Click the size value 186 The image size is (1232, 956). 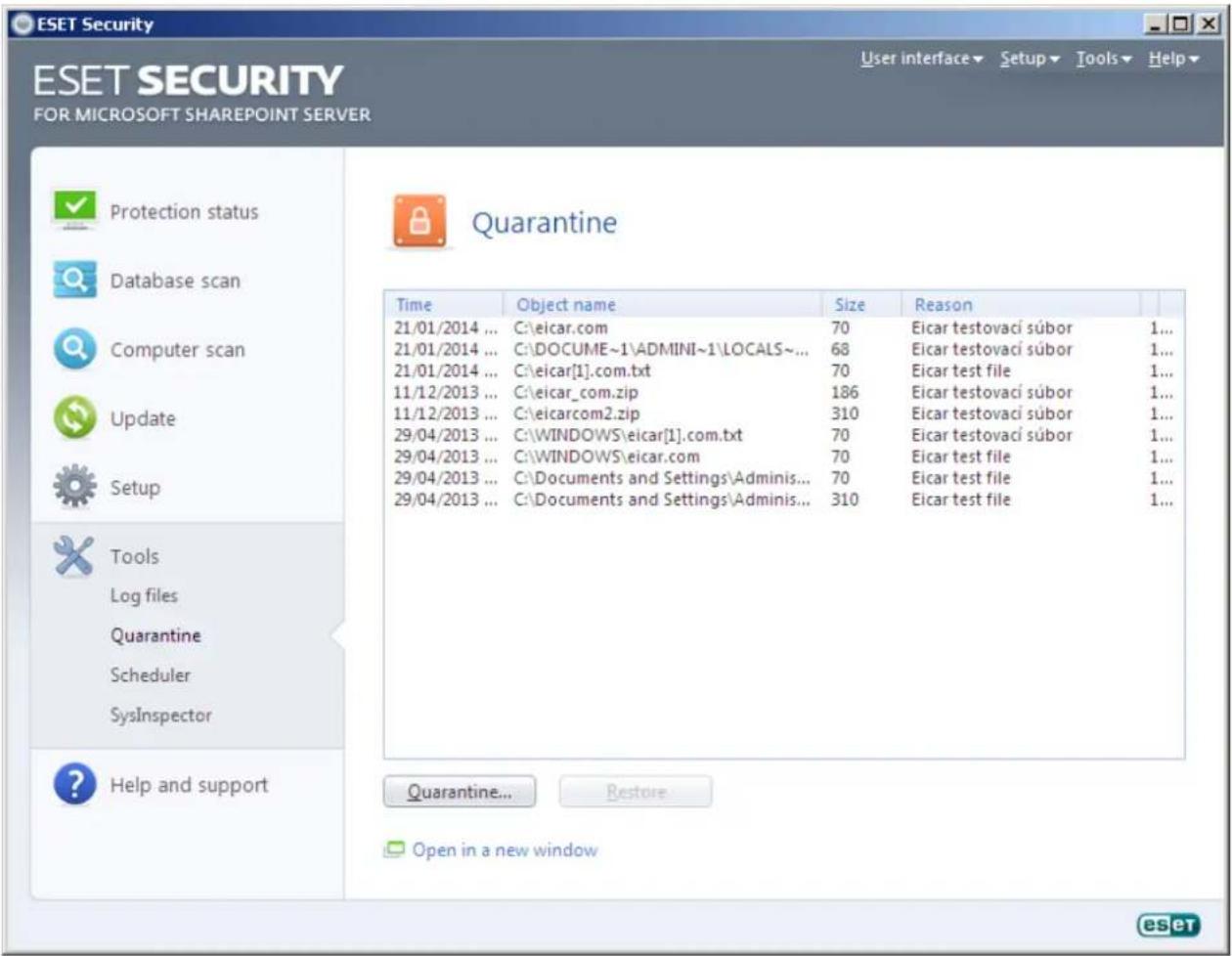click(x=844, y=393)
